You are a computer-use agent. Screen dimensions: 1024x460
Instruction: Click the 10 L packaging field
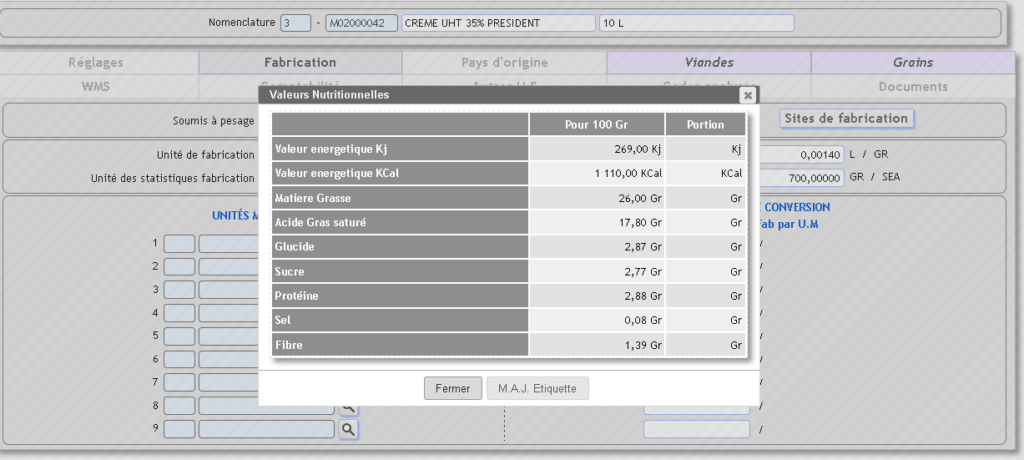point(696,23)
